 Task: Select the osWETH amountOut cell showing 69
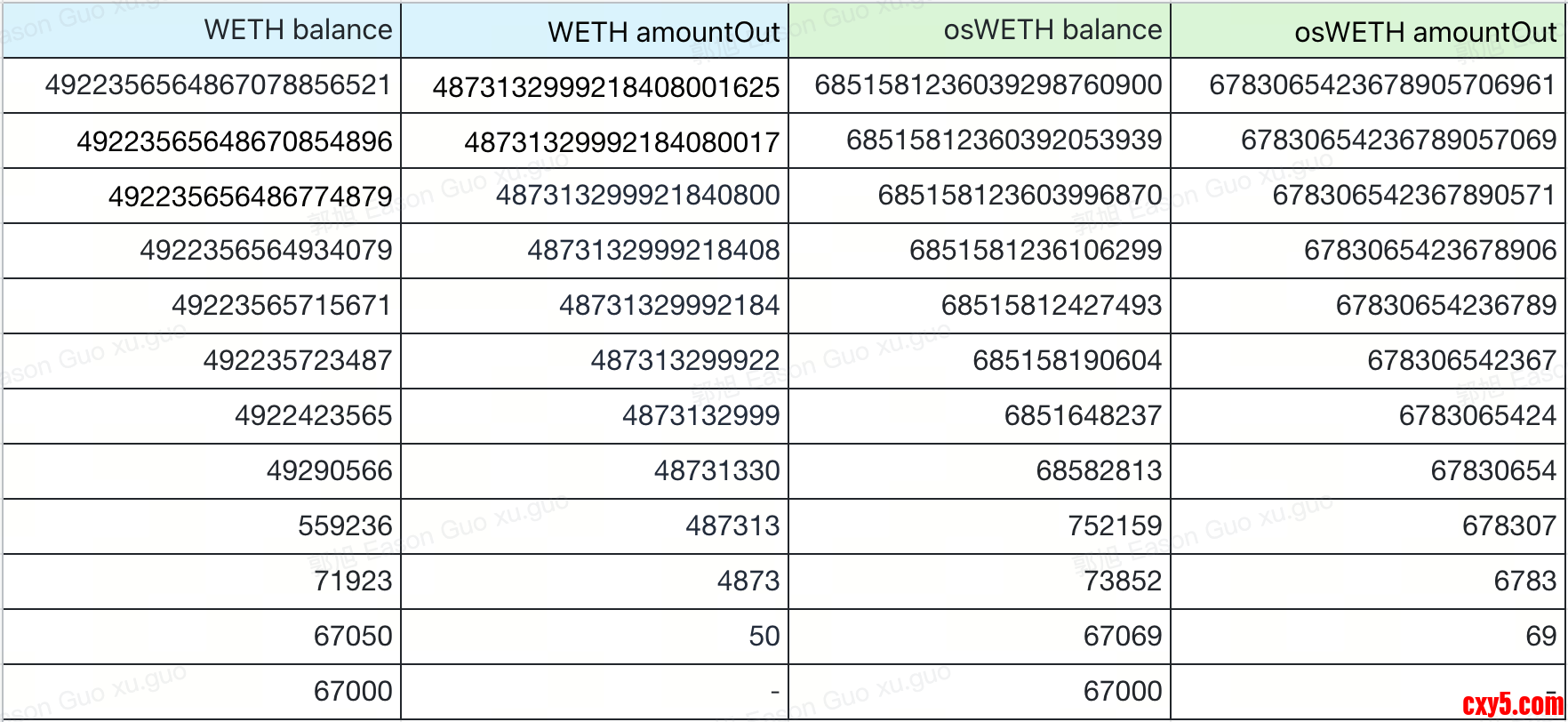click(1540, 636)
